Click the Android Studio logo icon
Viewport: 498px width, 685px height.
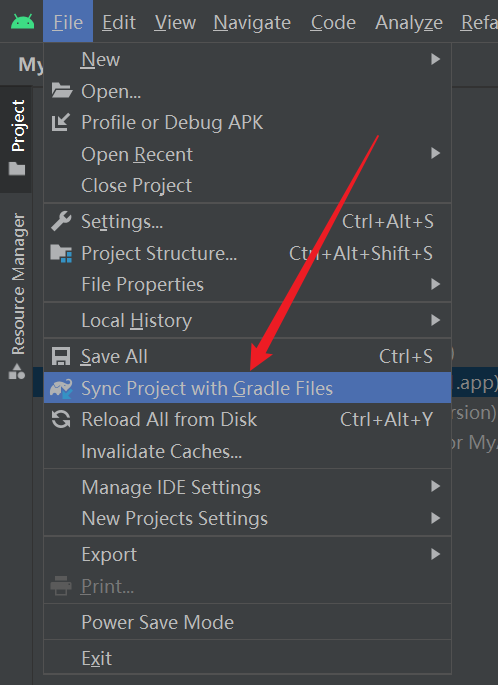coord(22,21)
